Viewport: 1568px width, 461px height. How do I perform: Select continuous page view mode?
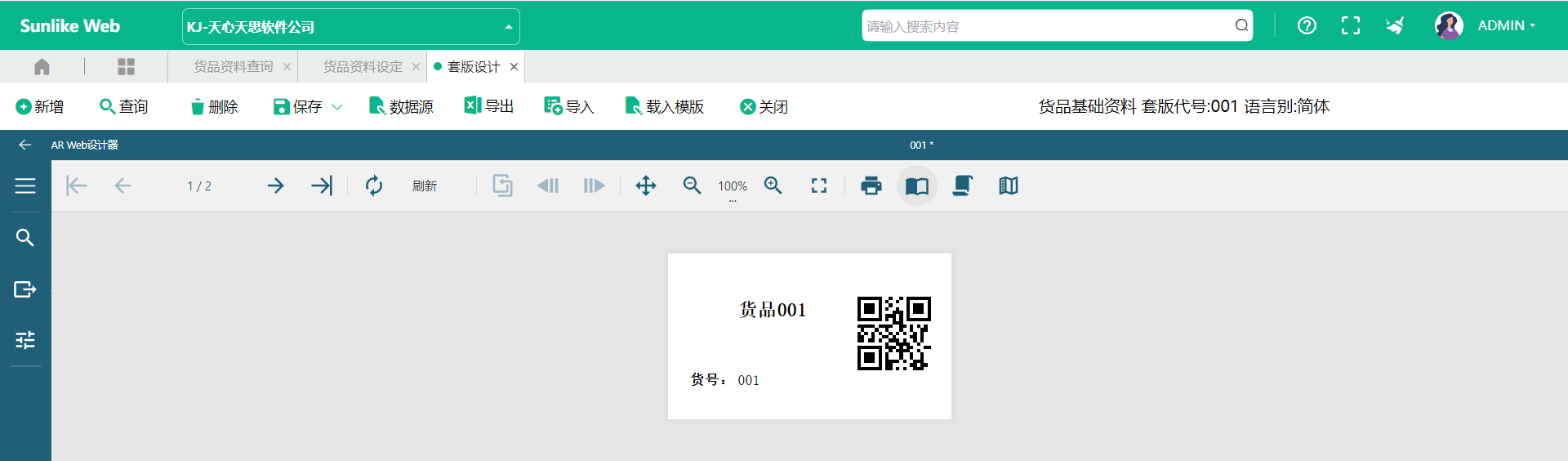pyautogui.click(x=963, y=186)
